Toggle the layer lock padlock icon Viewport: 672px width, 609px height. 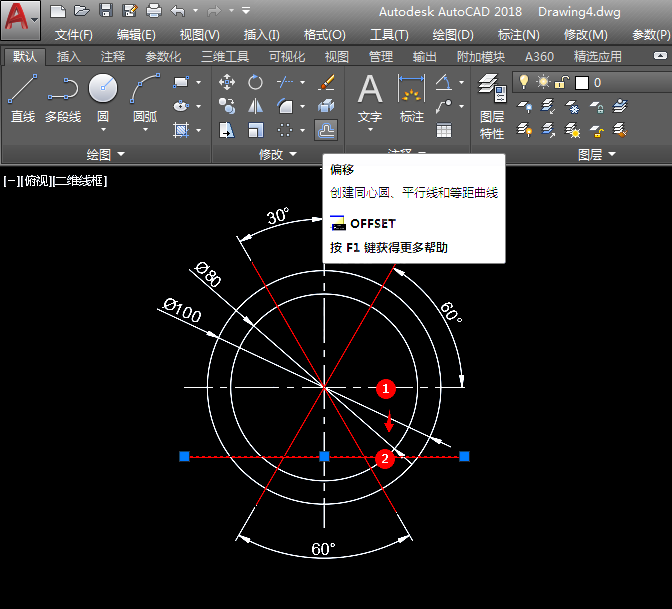click(562, 82)
